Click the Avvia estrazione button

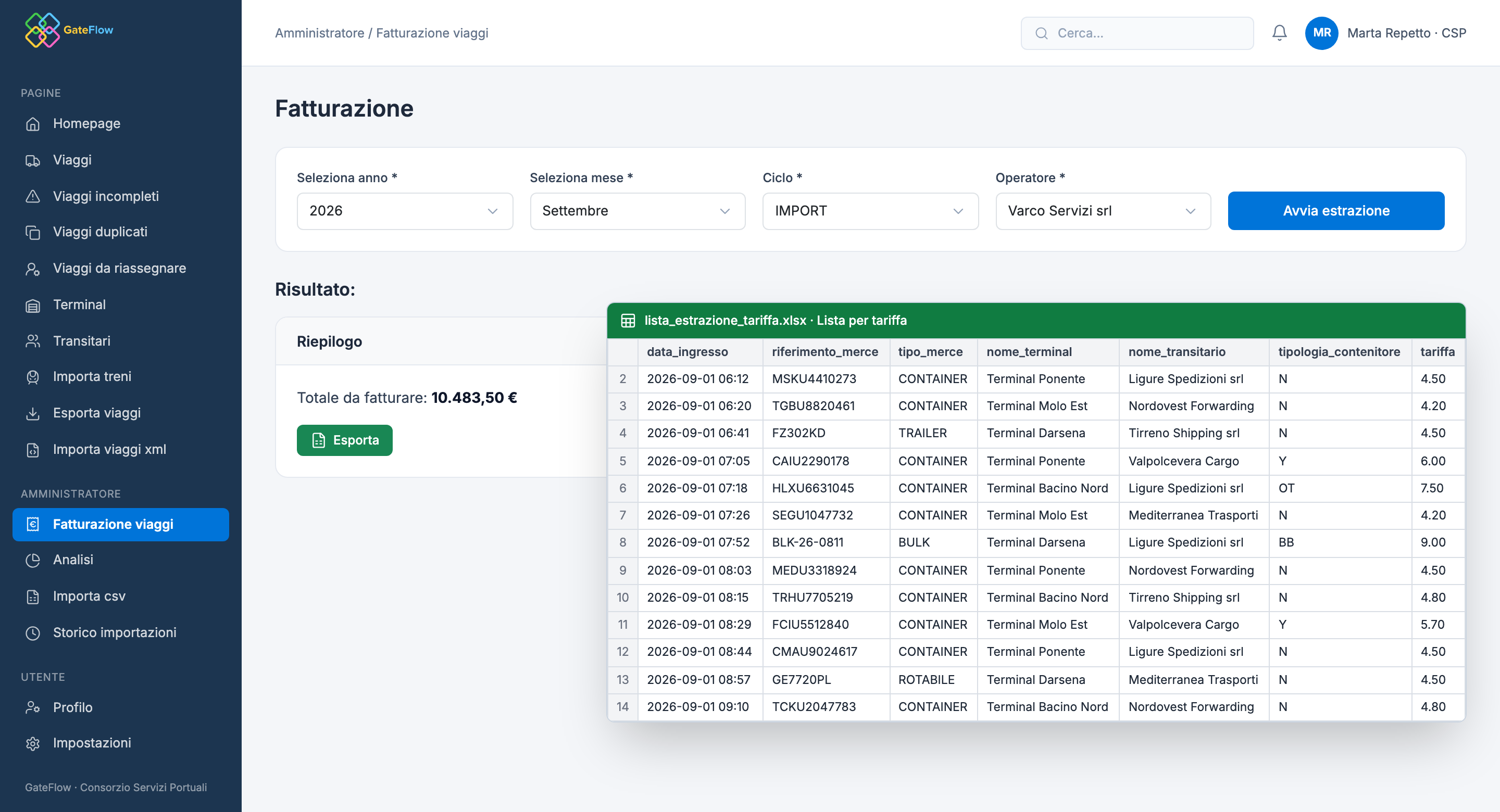tap(1336, 211)
